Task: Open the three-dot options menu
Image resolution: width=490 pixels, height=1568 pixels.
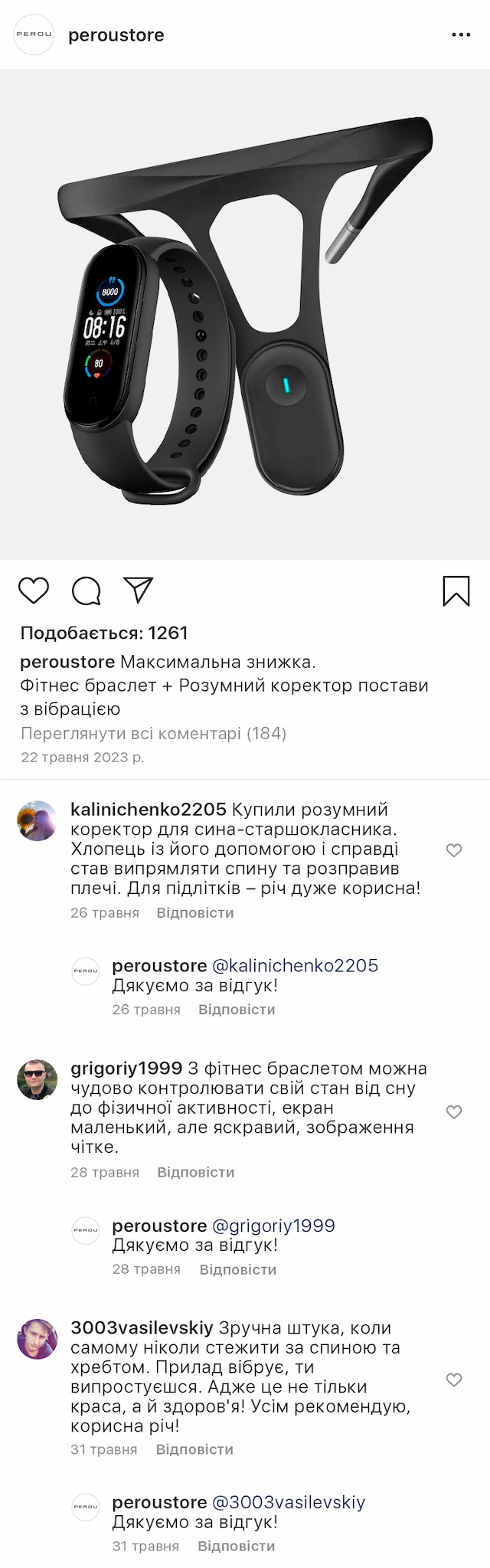Action: (x=461, y=35)
